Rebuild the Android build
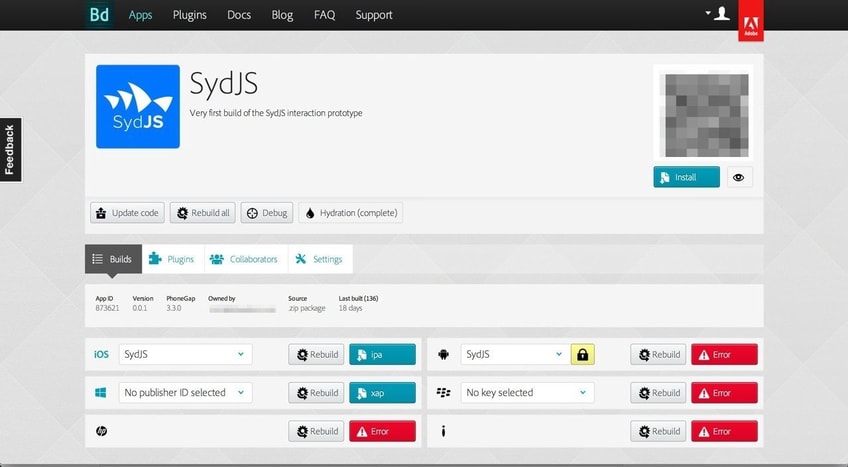848x467 pixels. pos(658,355)
